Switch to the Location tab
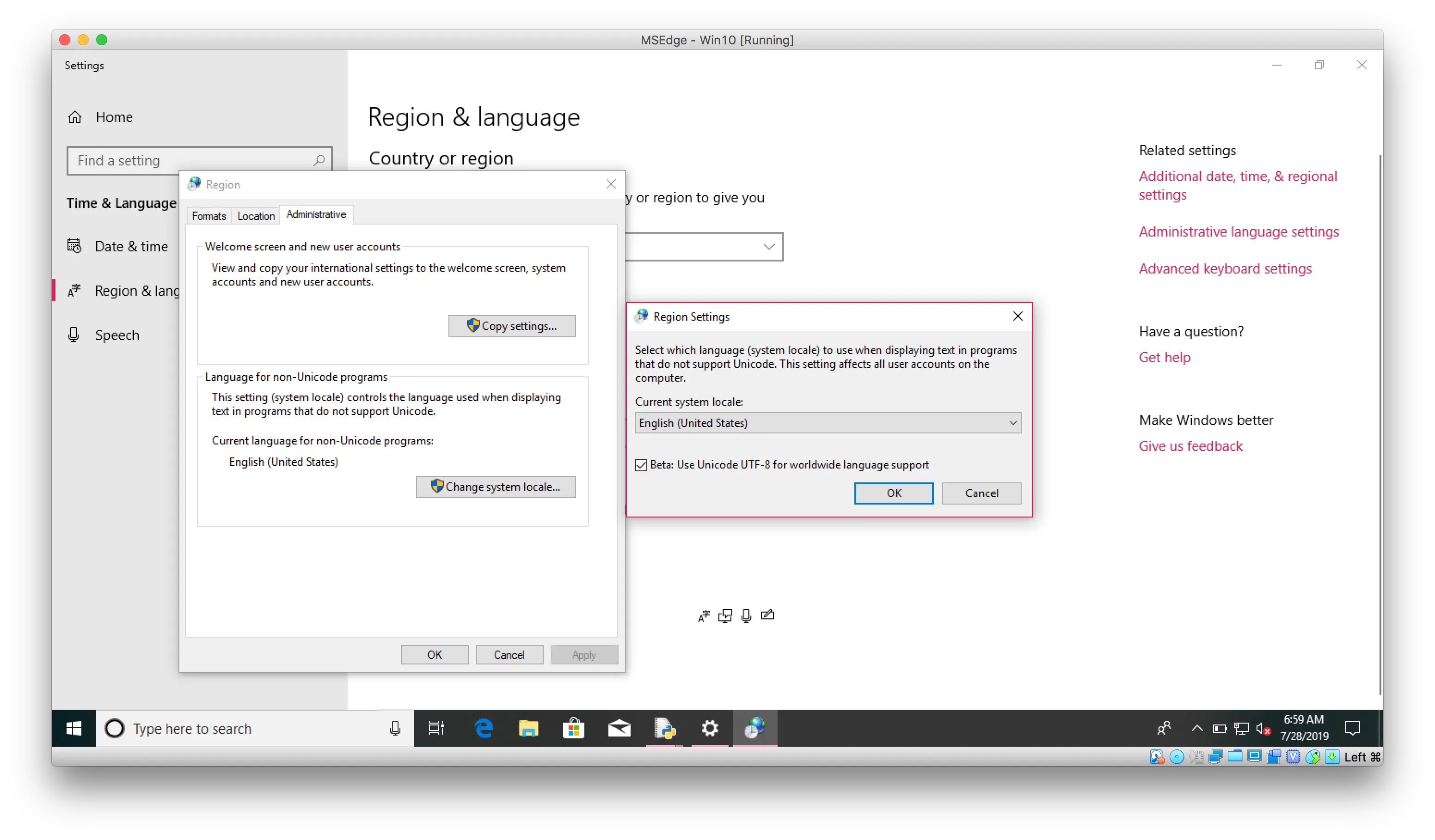The width and height of the screenshot is (1435, 840). click(256, 216)
